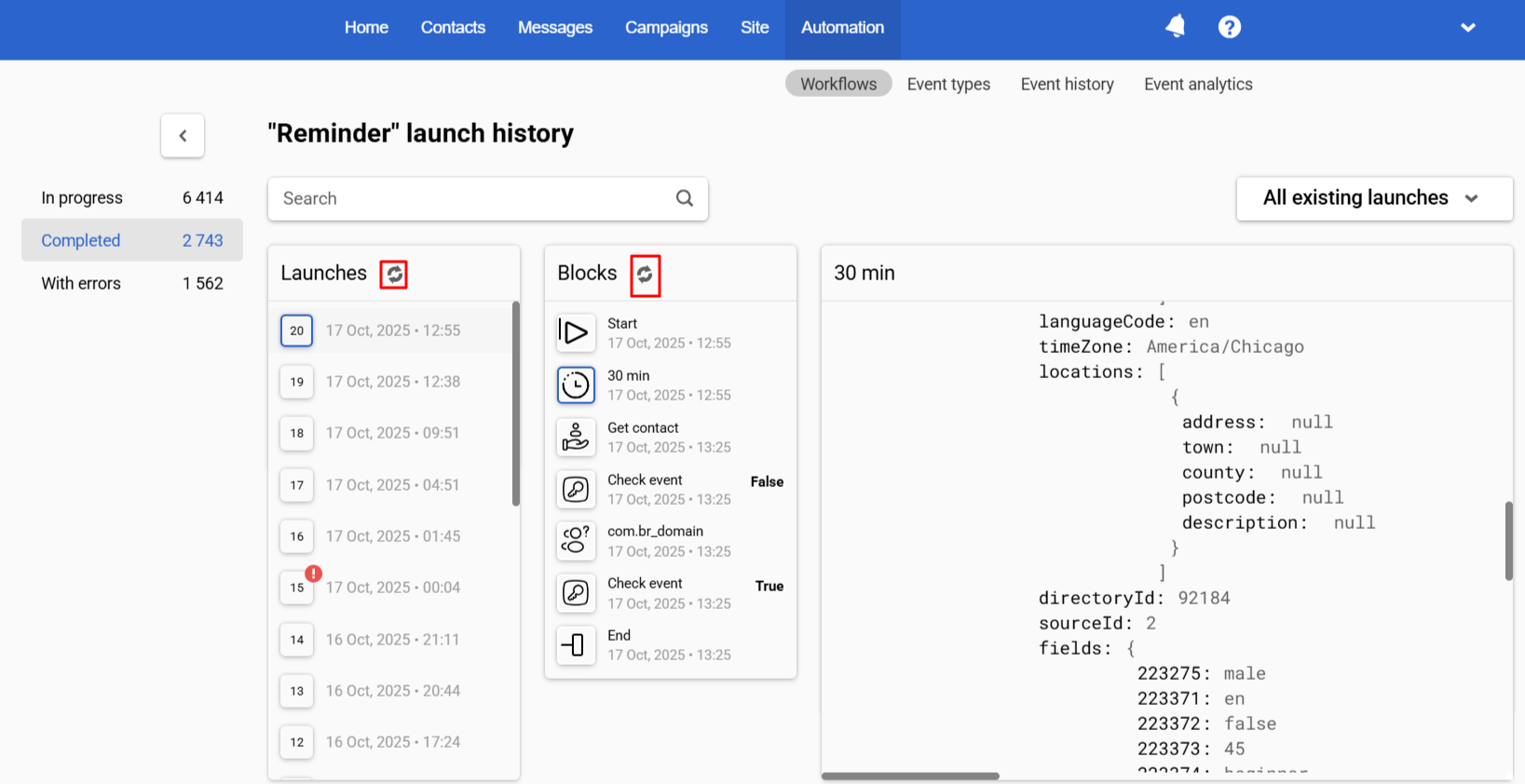Open the notifications bell
The width and height of the screenshot is (1525, 784).
pyautogui.click(x=1176, y=27)
